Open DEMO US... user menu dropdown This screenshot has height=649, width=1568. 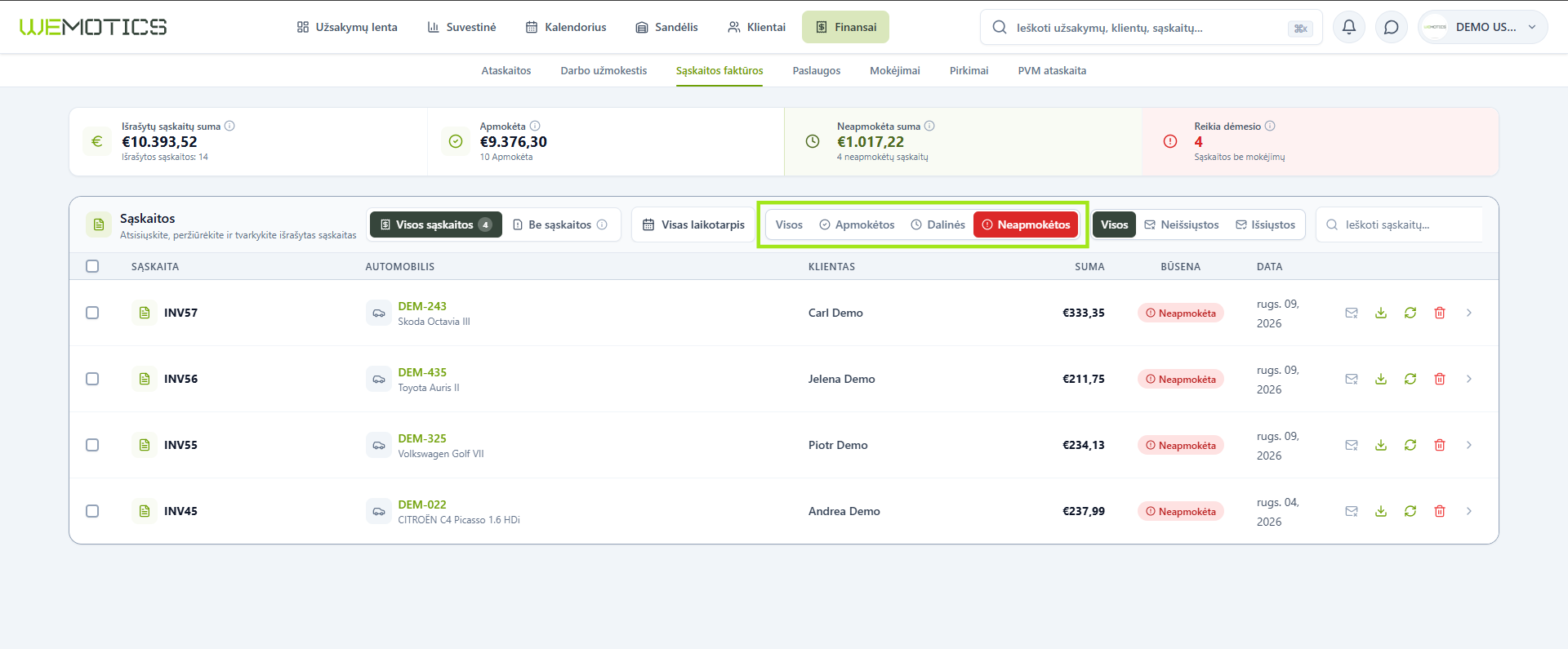coord(1483,27)
